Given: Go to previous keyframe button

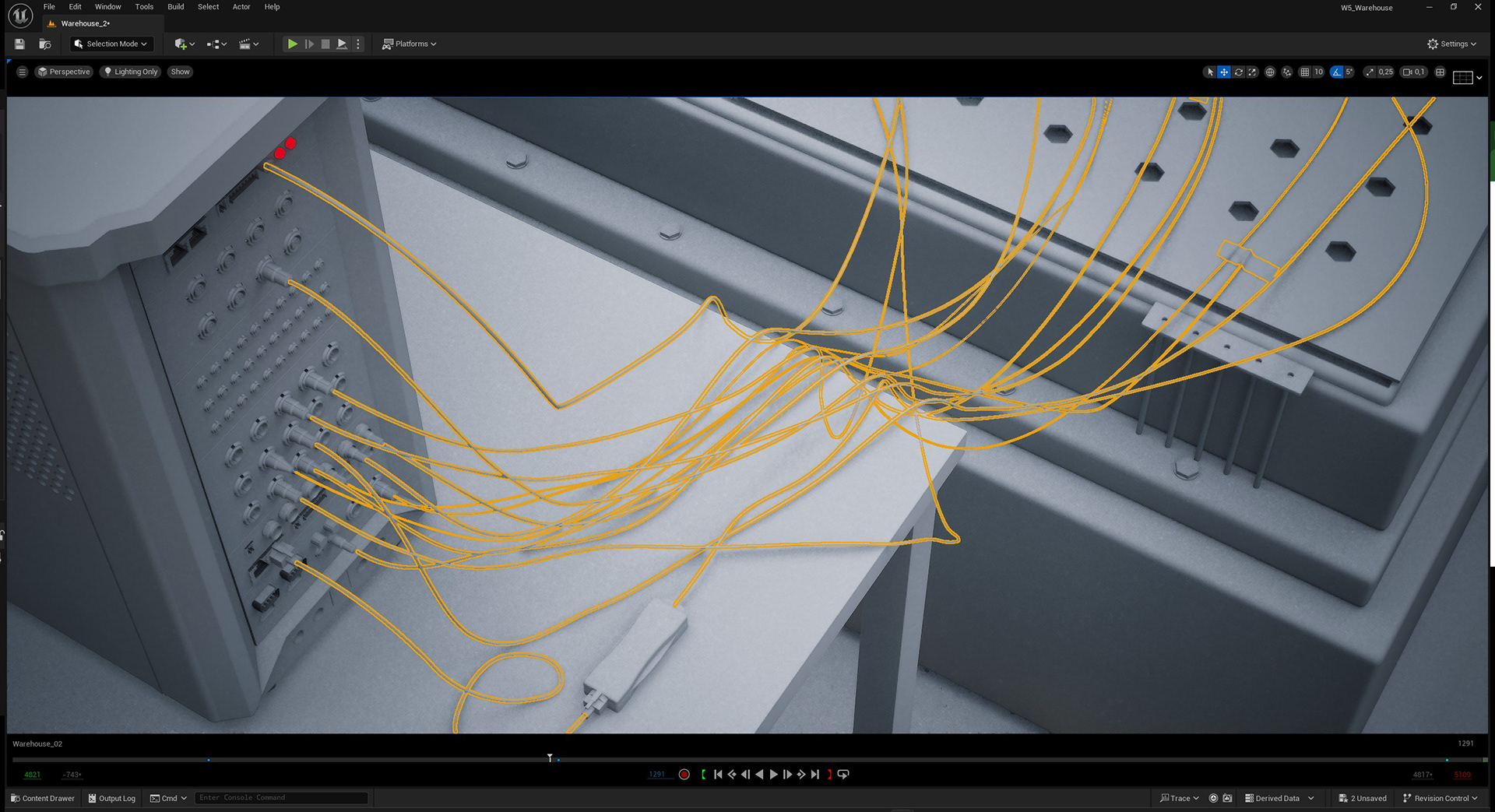Looking at the screenshot, I should click(x=732, y=775).
